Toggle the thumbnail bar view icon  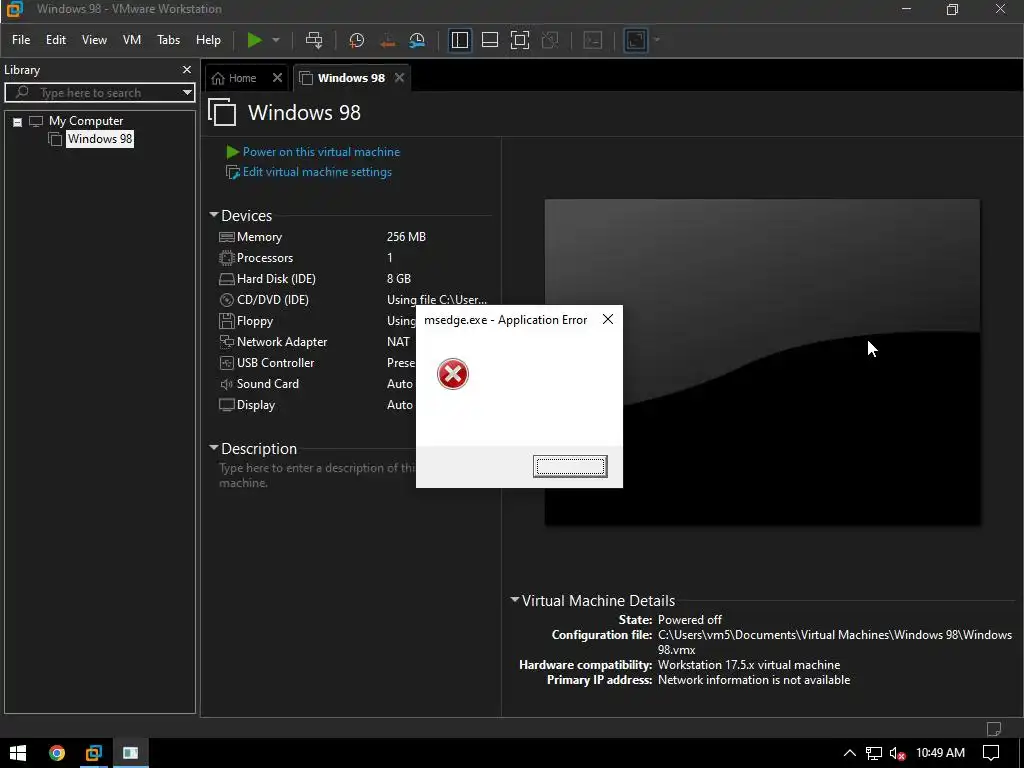coord(490,40)
